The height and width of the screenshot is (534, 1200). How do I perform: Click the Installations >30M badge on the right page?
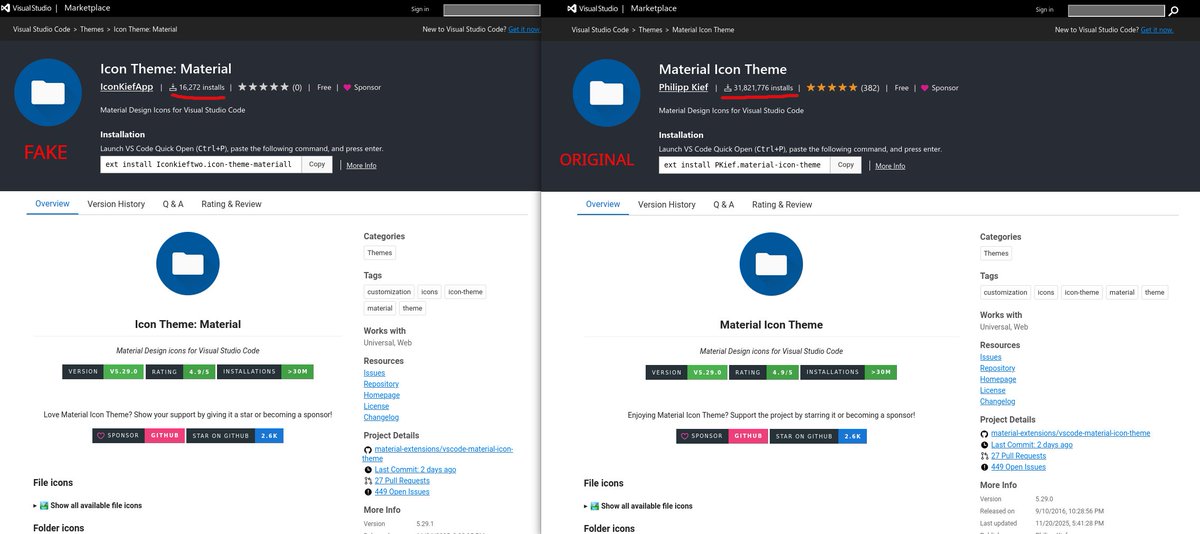coord(848,372)
